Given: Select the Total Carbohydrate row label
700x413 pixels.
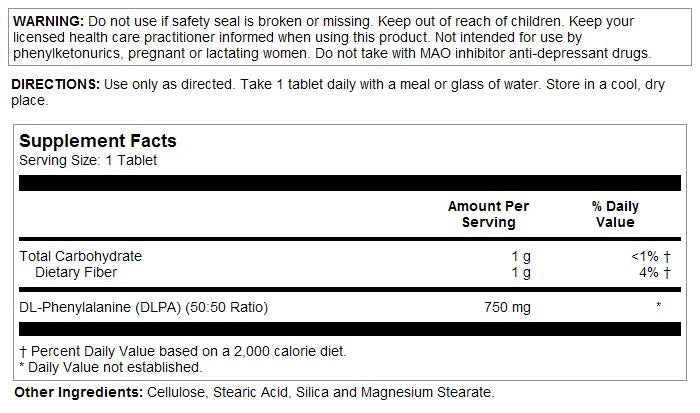Looking at the screenshot, I should tap(81, 256).
